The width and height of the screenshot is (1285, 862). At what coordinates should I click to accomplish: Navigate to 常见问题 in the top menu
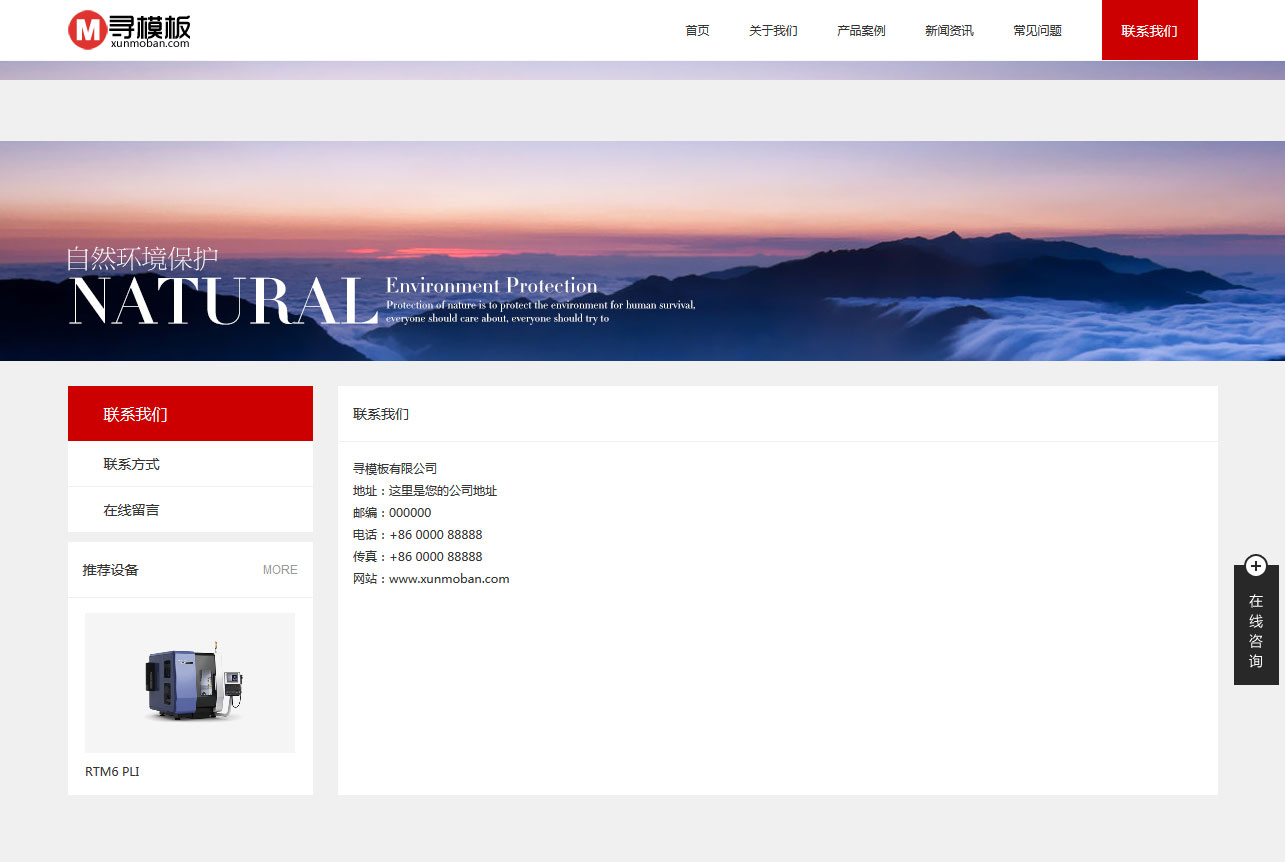click(1037, 31)
